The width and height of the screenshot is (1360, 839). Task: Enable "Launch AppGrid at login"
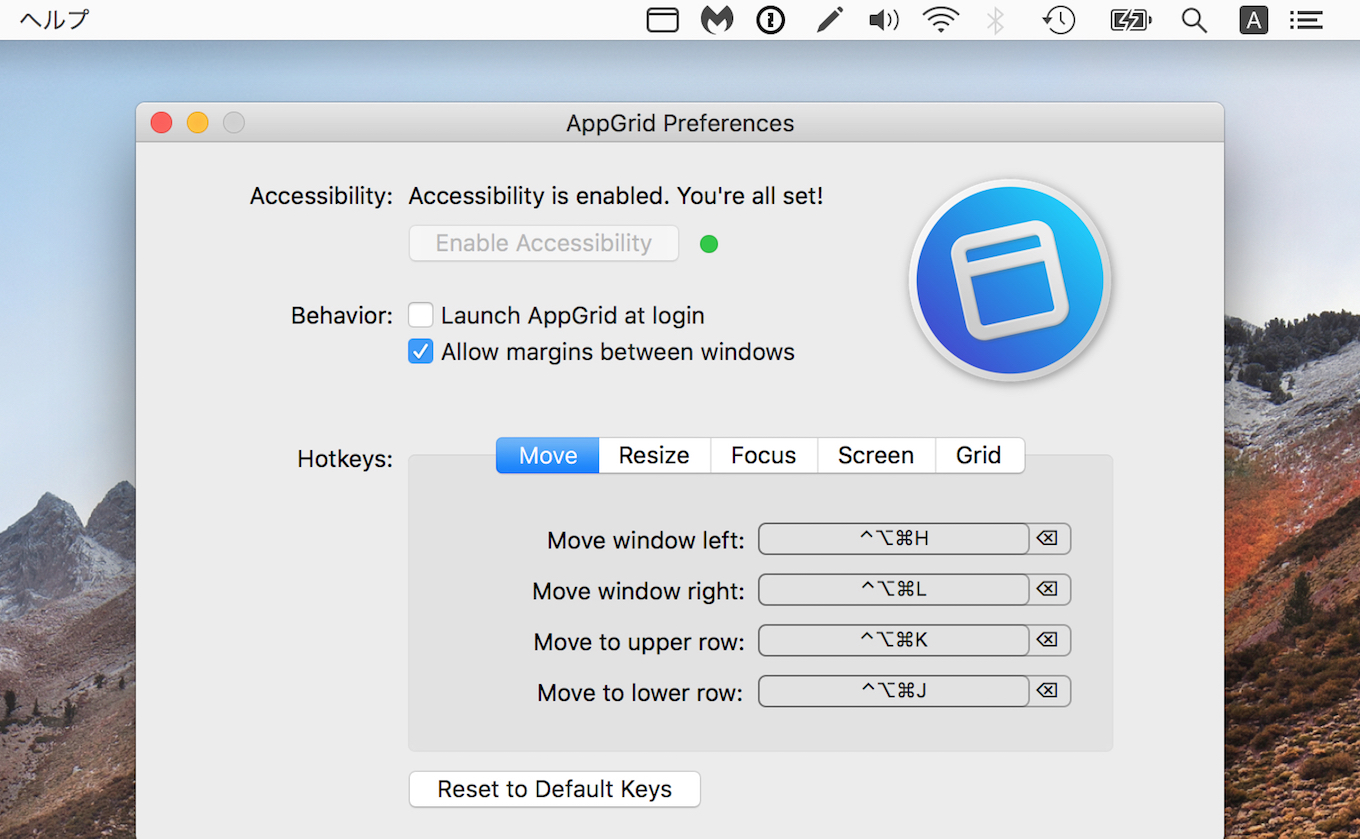(420, 314)
